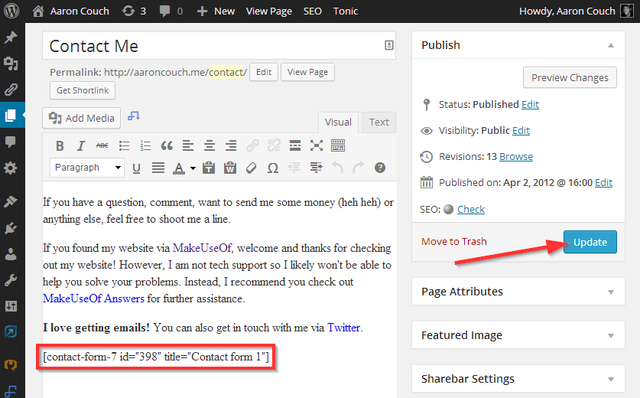Switch to the Visual editor tab
The image size is (640, 398).
pos(338,122)
